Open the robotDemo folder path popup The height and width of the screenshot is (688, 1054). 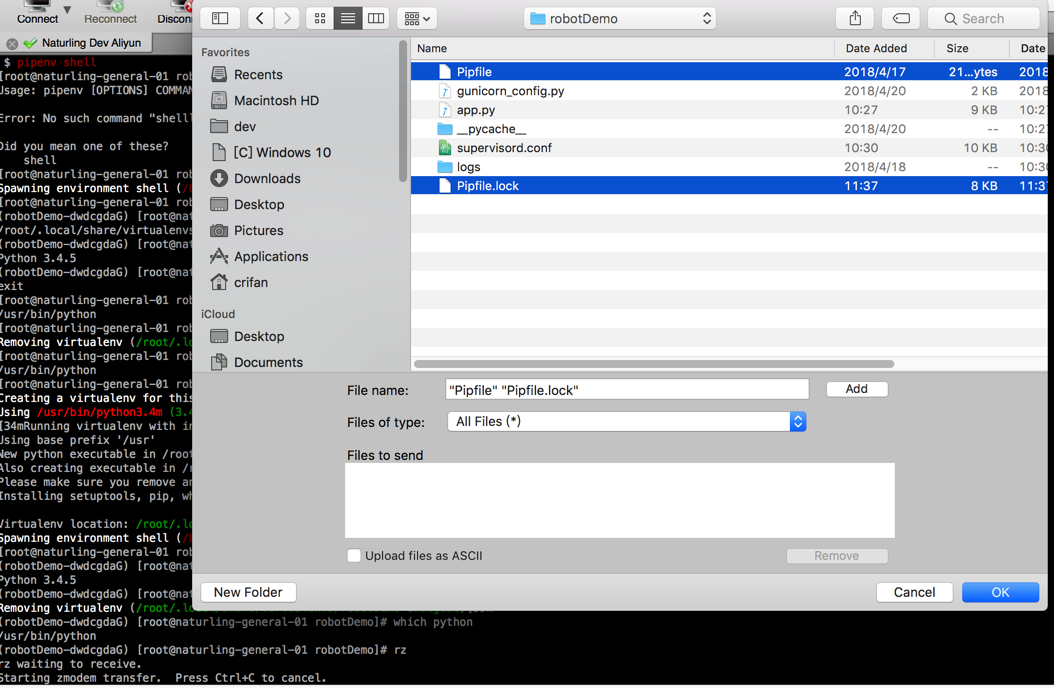tap(620, 18)
